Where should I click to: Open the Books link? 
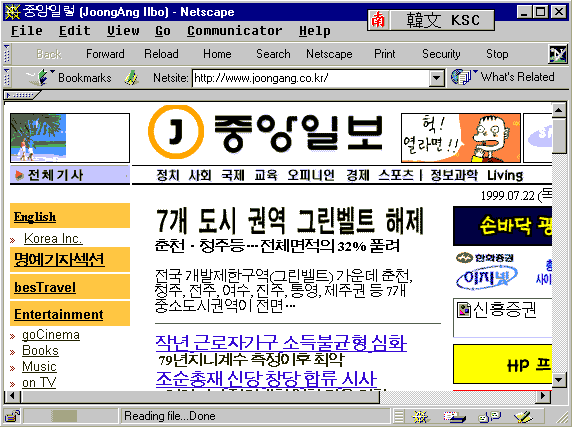[40, 350]
